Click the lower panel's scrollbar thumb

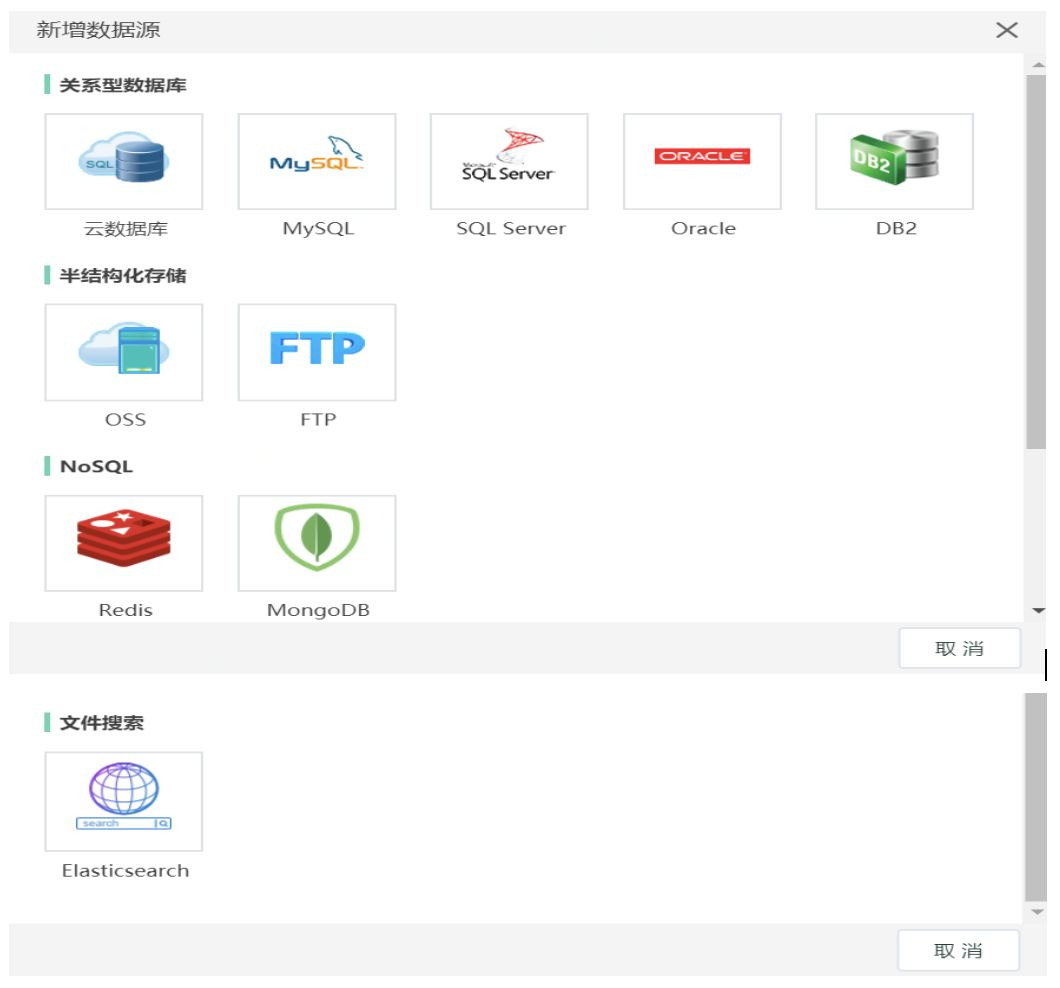[x=1036, y=797]
